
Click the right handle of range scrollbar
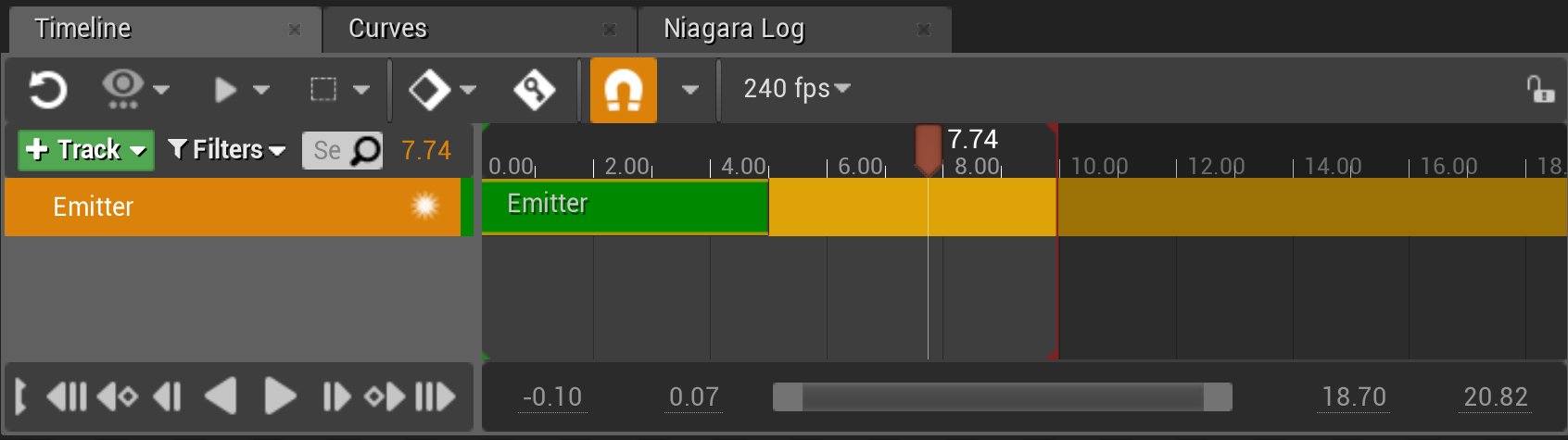(x=1218, y=396)
